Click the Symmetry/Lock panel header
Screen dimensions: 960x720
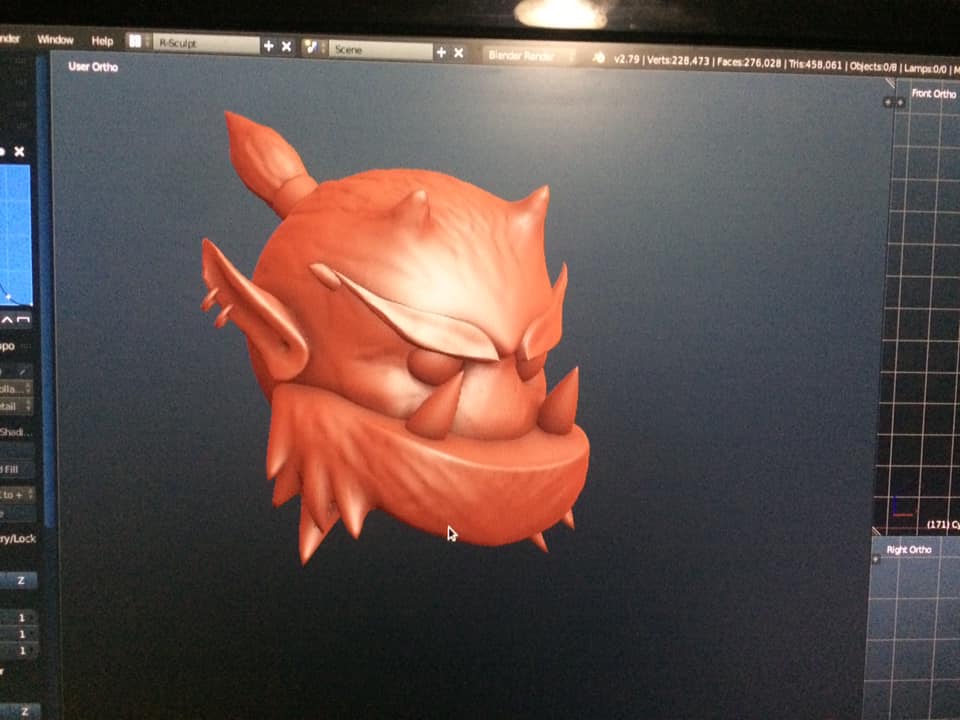tap(18, 539)
